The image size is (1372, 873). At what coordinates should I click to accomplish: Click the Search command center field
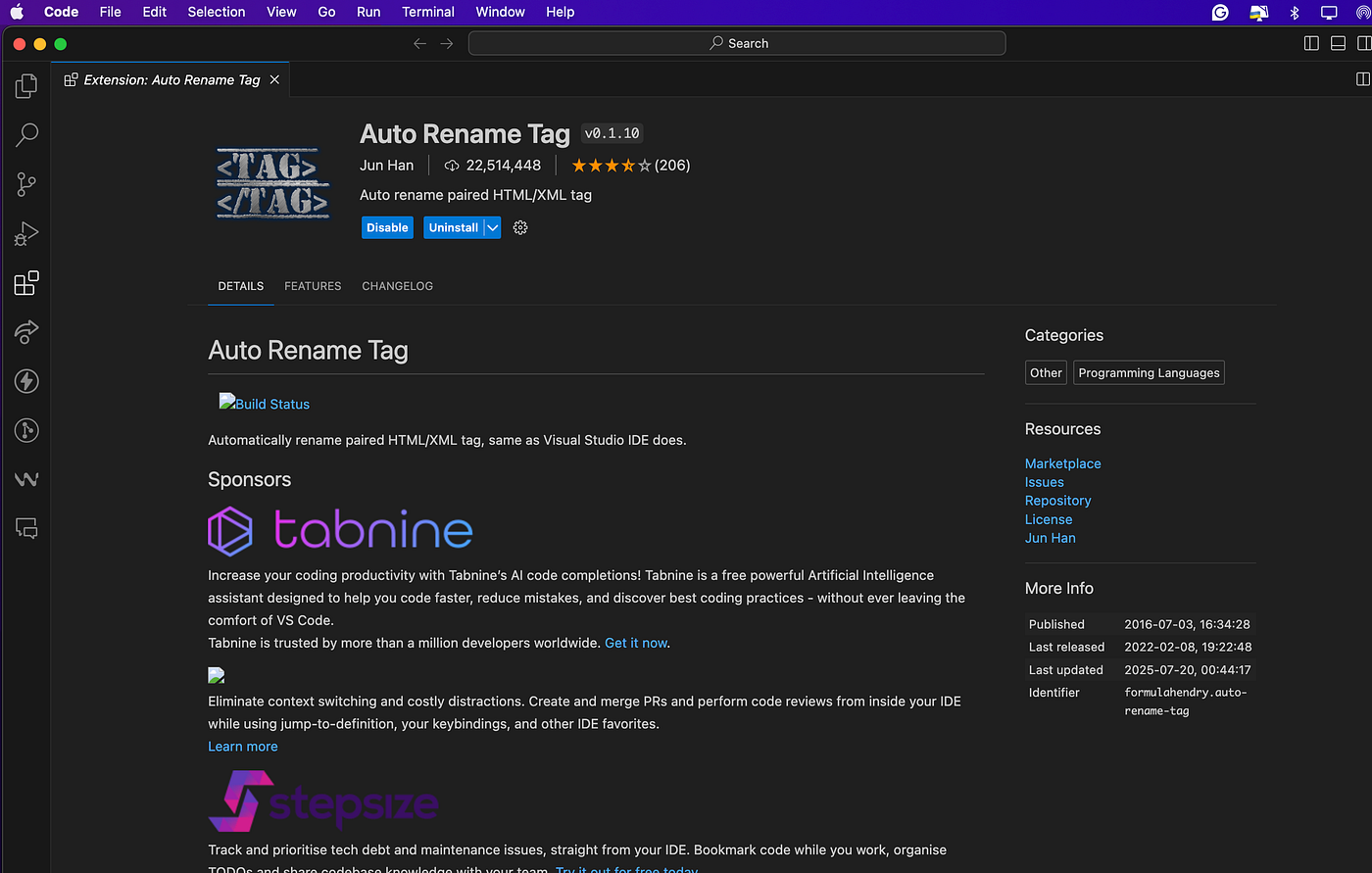click(737, 43)
